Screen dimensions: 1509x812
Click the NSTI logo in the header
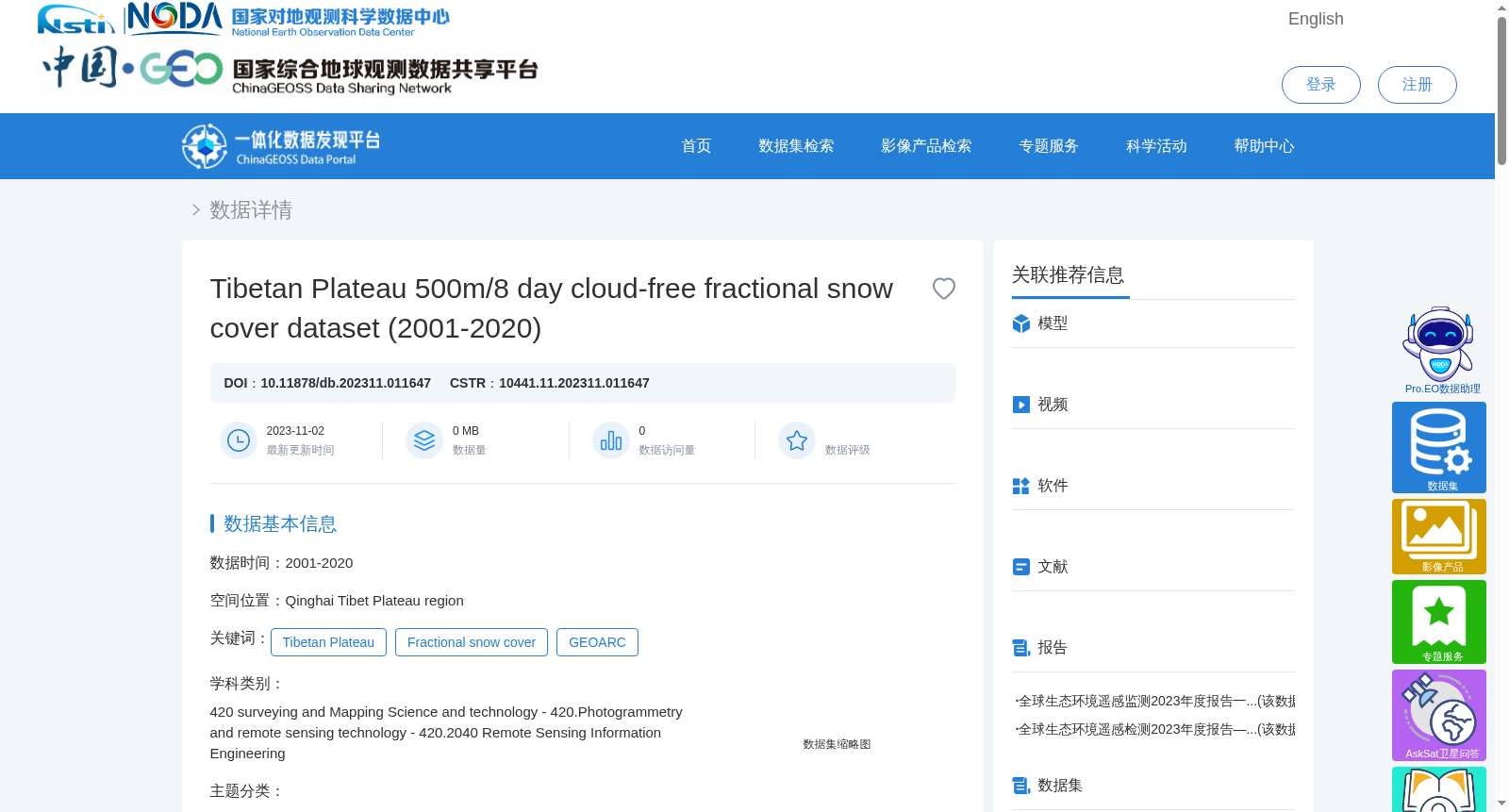[x=75, y=20]
